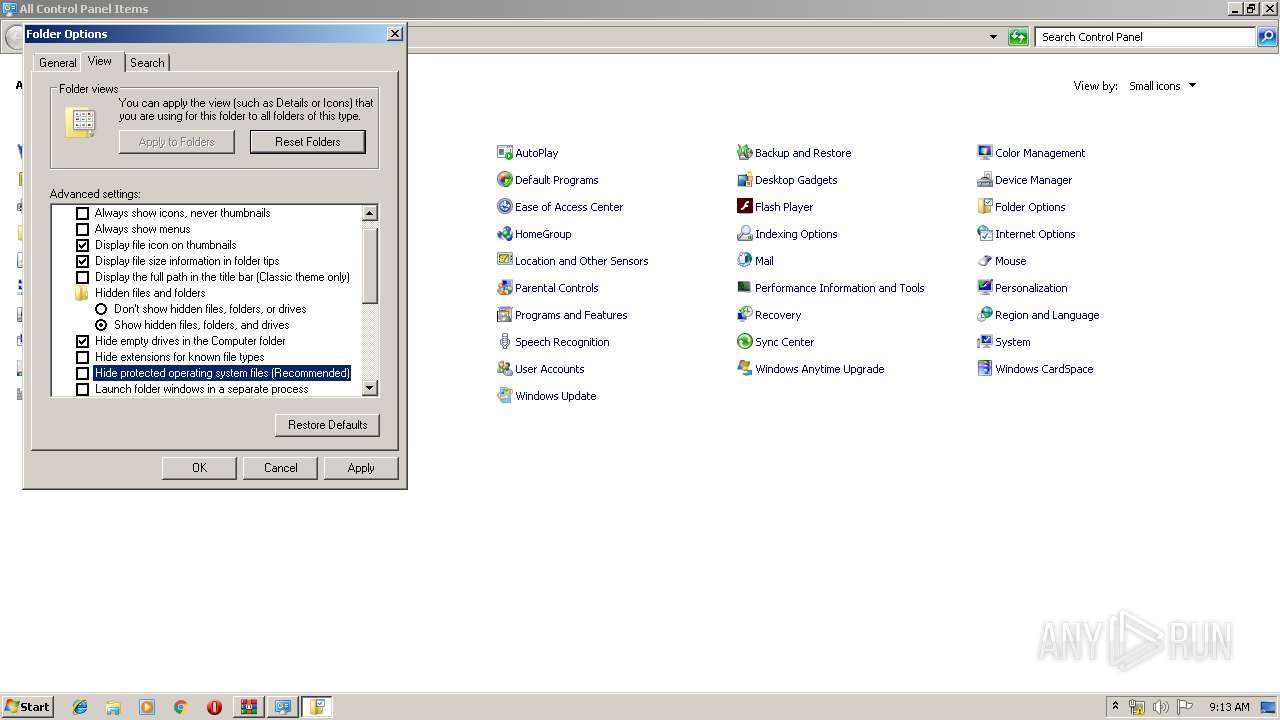1280x720 pixels.
Task: Uncheck Hide empty drives in the Computer folder
Action: [x=82, y=341]
